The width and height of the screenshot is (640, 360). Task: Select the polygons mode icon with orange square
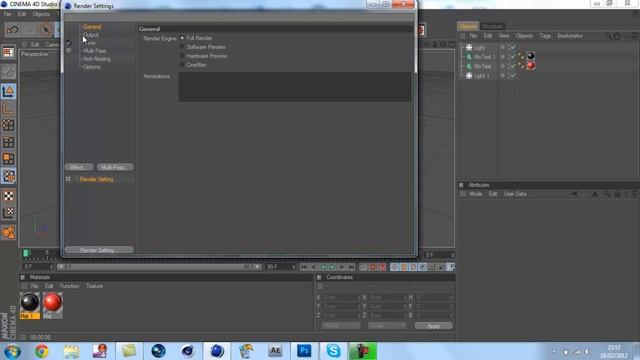[8, 159]
